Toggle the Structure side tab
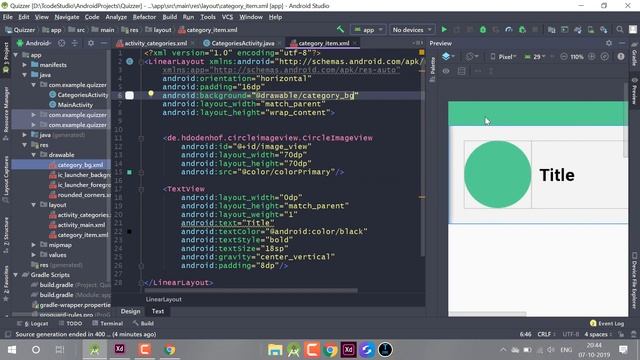 5,234
